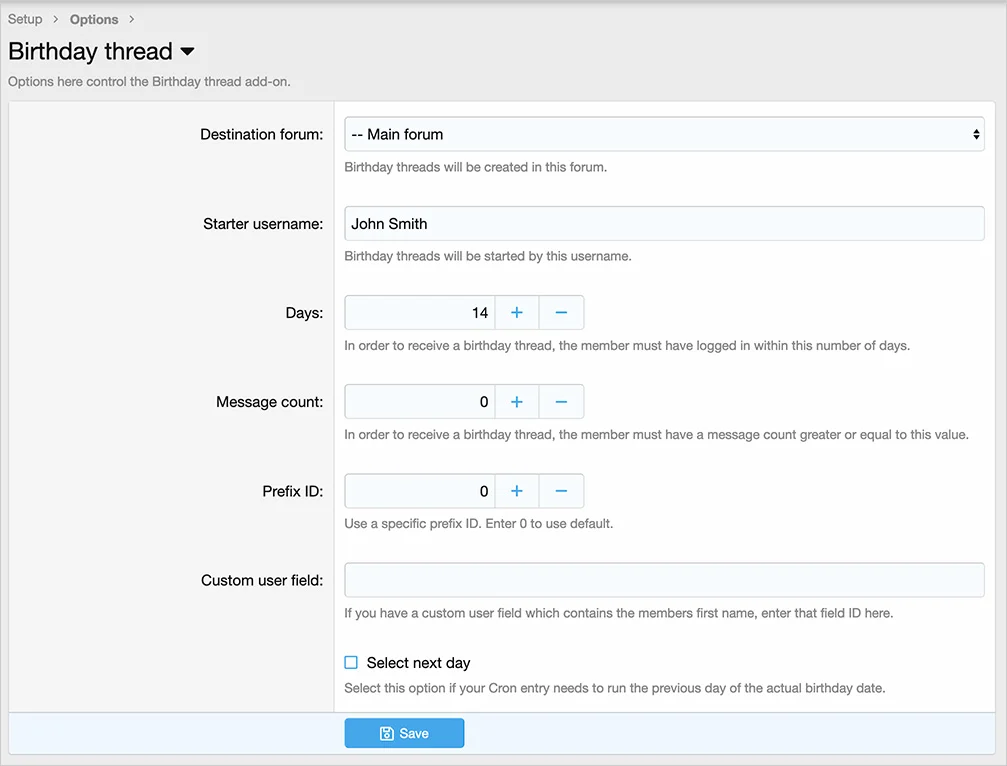The width and height of the screenshot is (1007, 766).
Task: Decrease the Days value with minus button
Action: (x=561, y=313)
